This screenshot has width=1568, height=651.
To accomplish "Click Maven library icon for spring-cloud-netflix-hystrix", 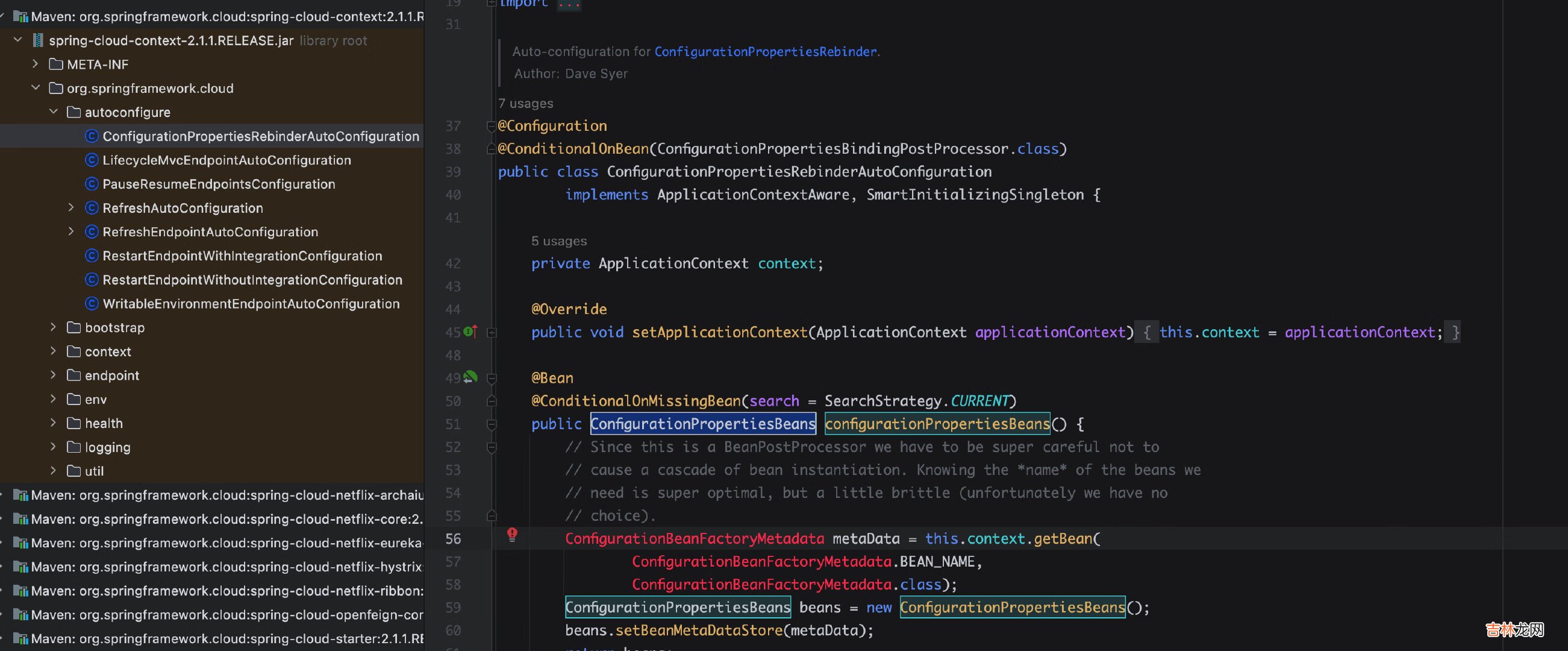I will pos(20,567).
